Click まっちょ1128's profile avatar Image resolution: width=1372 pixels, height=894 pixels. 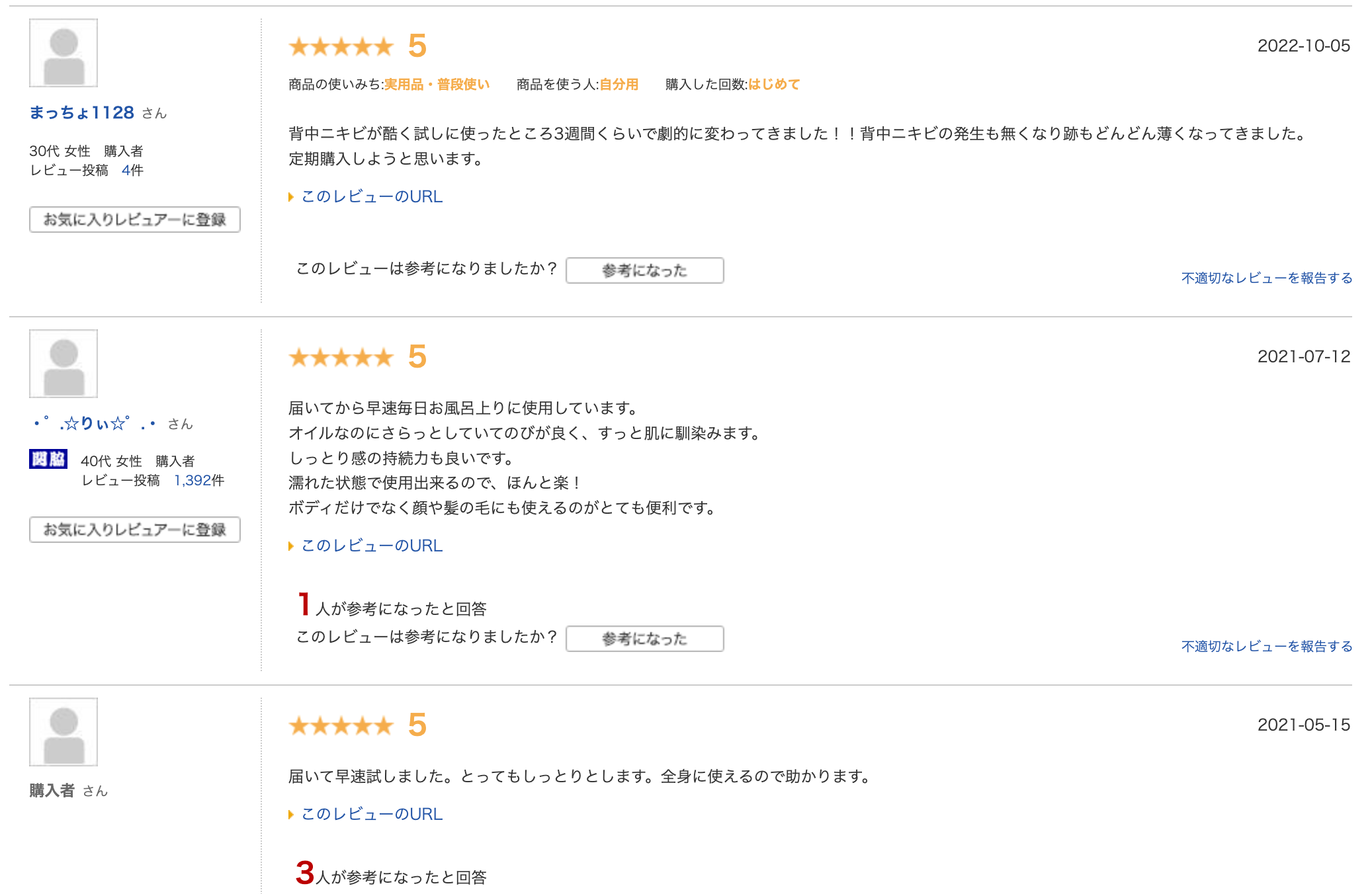pyautogui.click(x=64, y=54)
